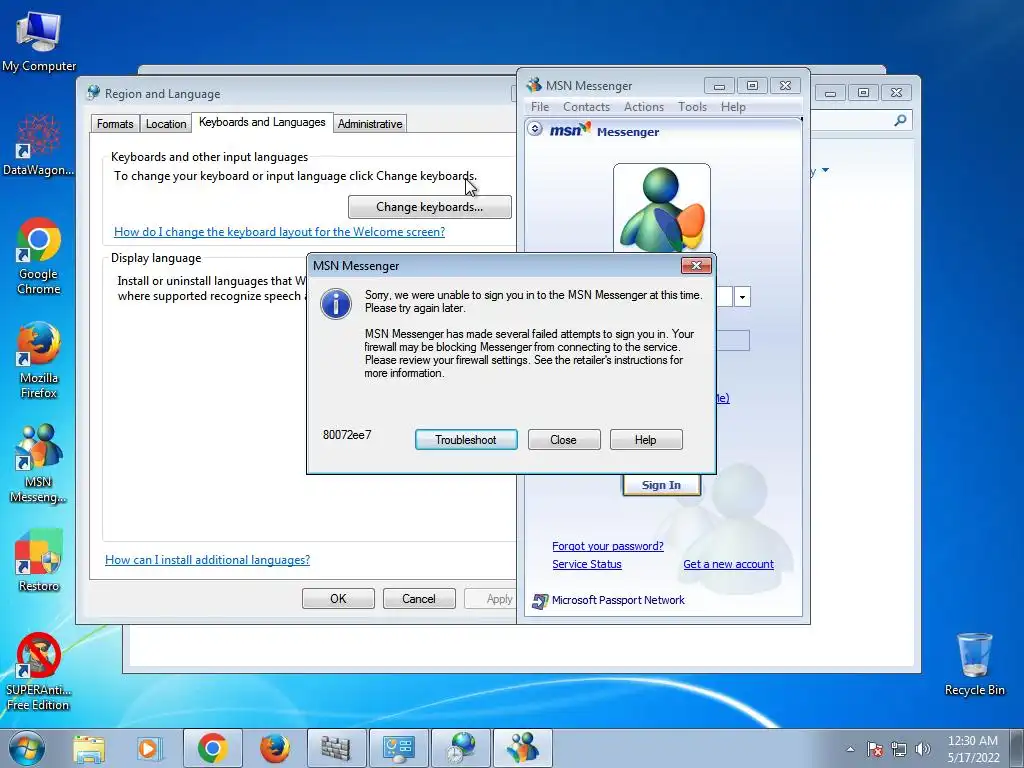Open Windows Explorer in the taskbar
Image resolution: width=1024 pixels, height=768 pixels.
tap(89, 749)
